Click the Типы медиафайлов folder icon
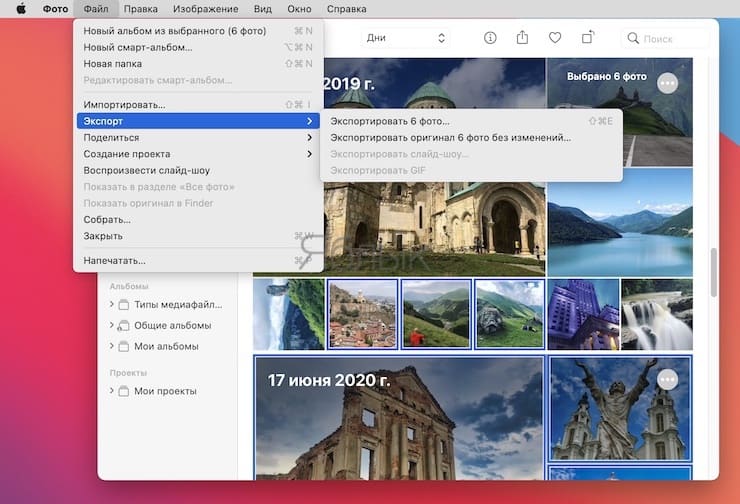The height and width of the screenshot is (504, 740). [124, 305]
